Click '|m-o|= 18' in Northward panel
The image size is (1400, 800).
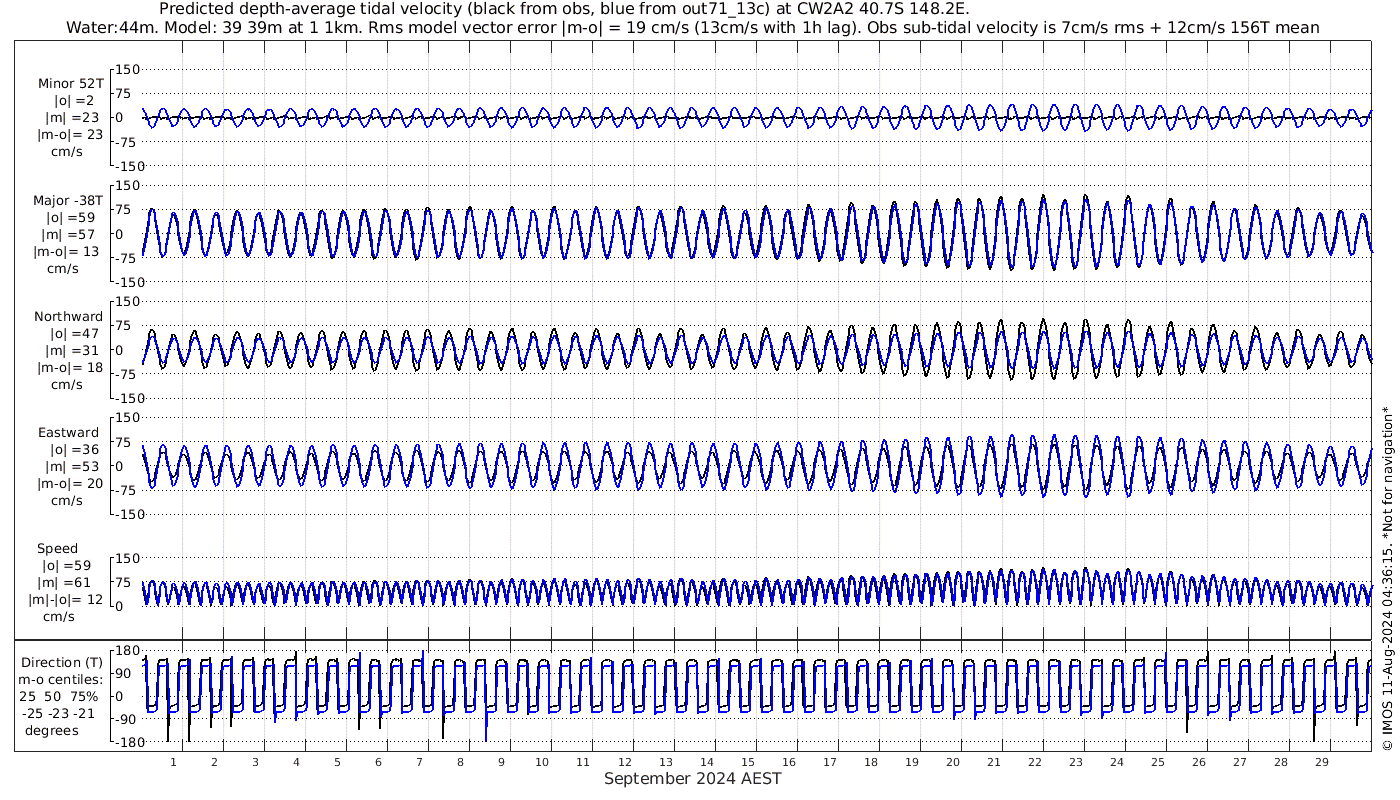coord(68,367)
